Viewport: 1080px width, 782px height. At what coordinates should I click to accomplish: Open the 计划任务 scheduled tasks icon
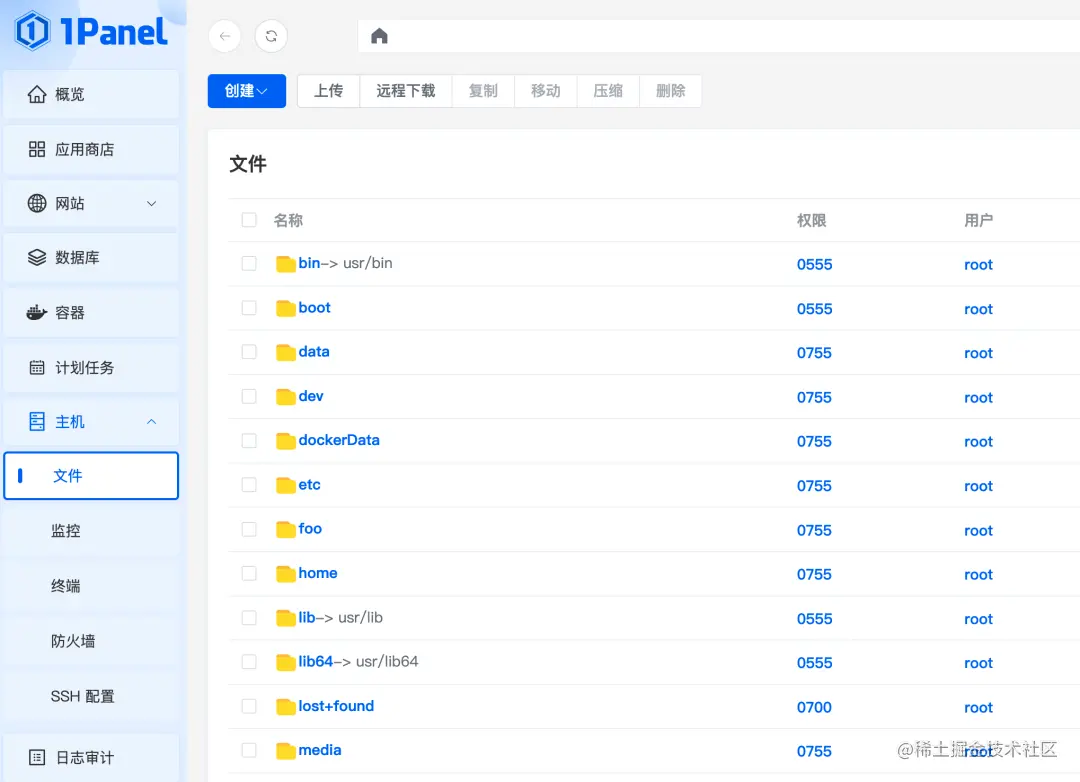pyautogui.click(x=37, y=367)
